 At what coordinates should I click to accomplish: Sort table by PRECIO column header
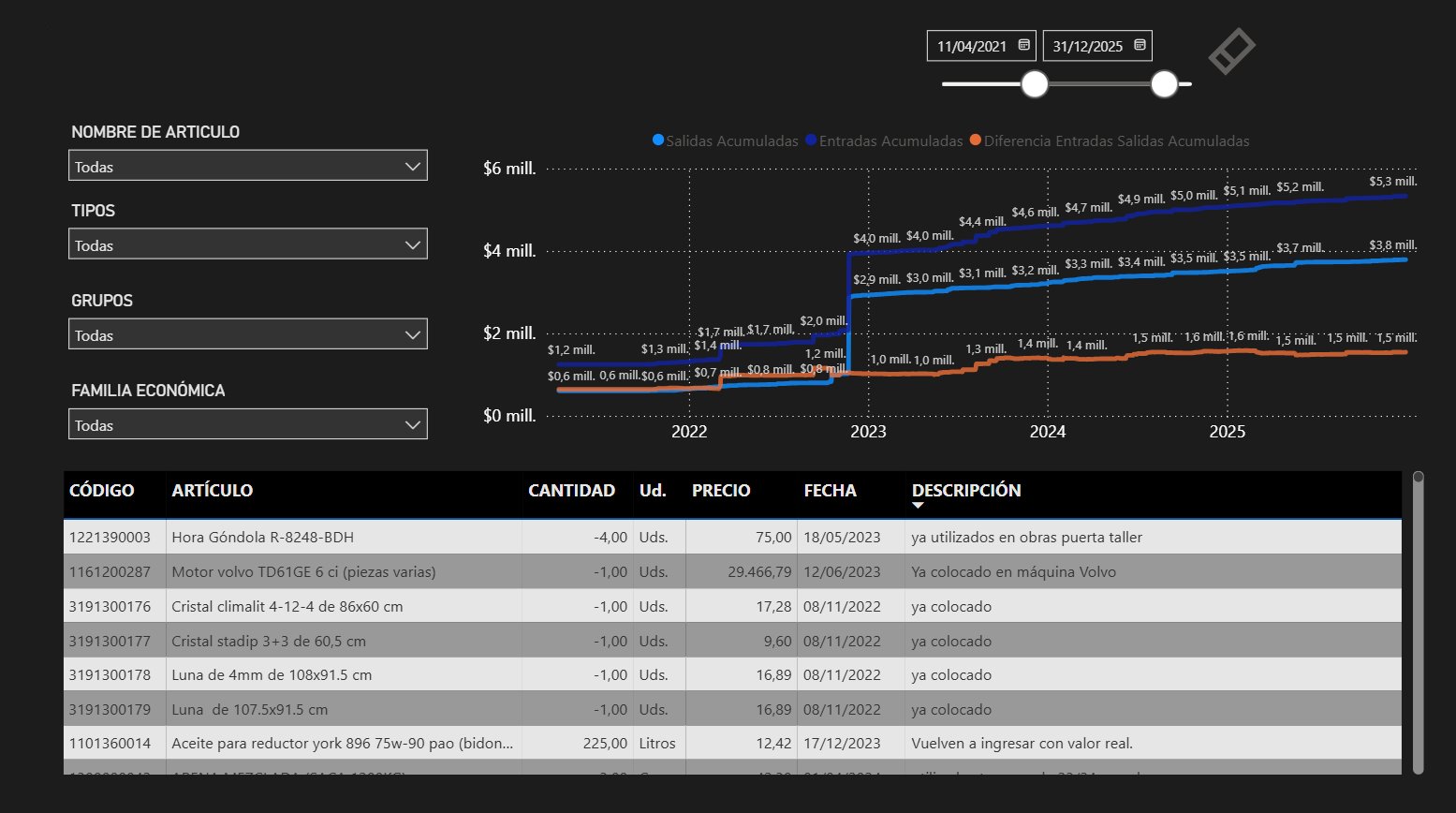point(720,491)
